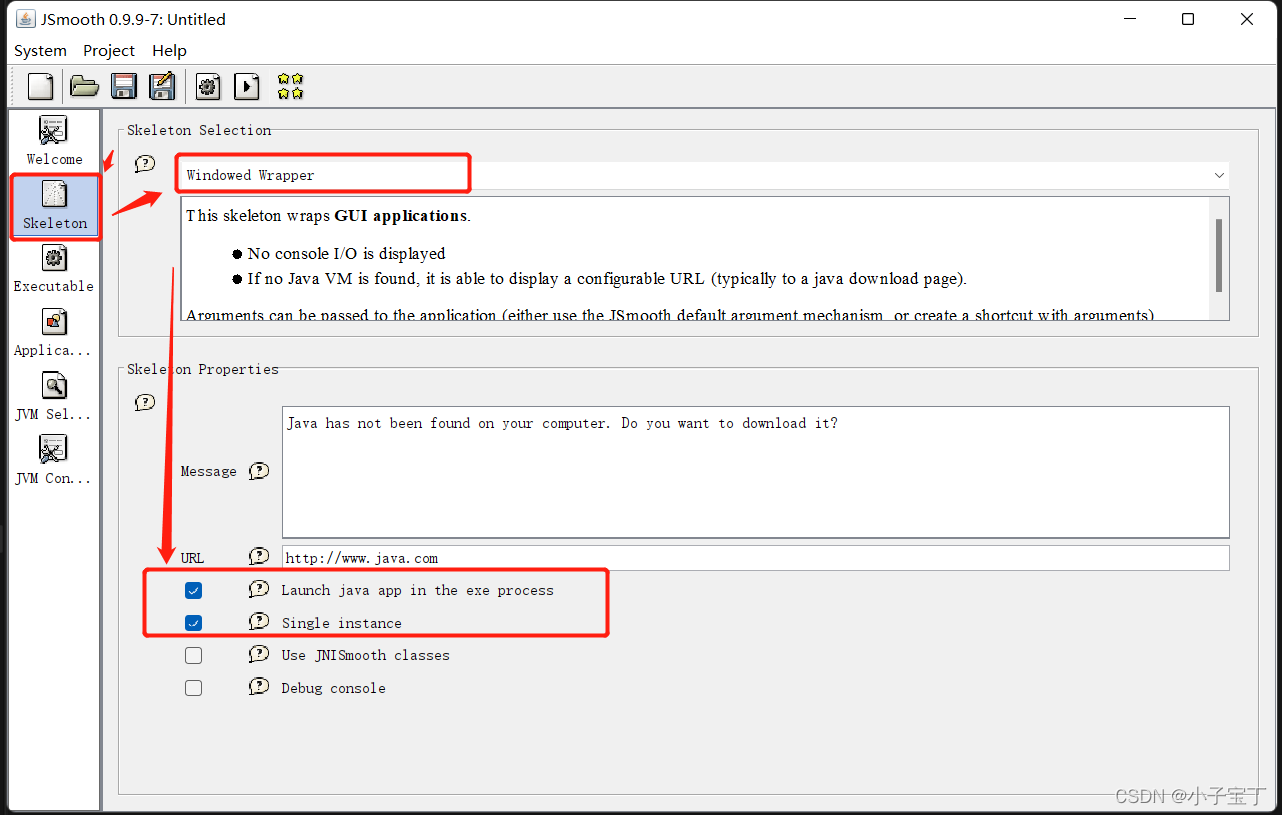The height and width of the screenshot is (815, 1282).
Task: Enable the Debug console checkbox
Action: point(194,688)
